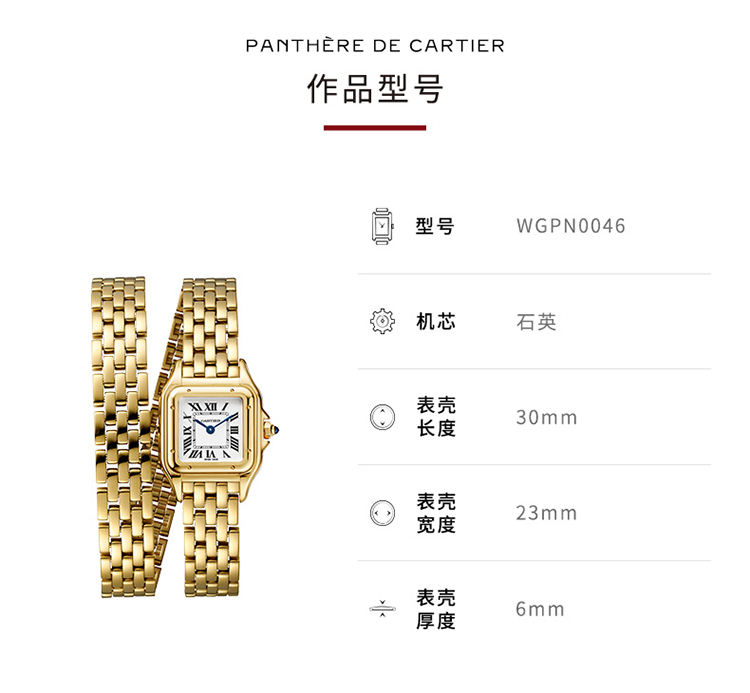Click the white Roman numeral watch dial
This screenshot has width=750, height=693.
coord(211,429)
